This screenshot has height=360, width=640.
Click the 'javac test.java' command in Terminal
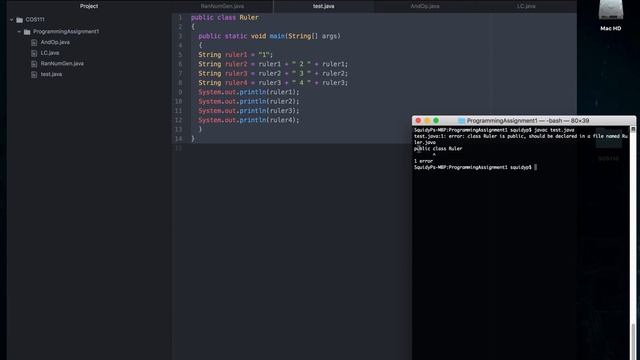tap(554, 130)
